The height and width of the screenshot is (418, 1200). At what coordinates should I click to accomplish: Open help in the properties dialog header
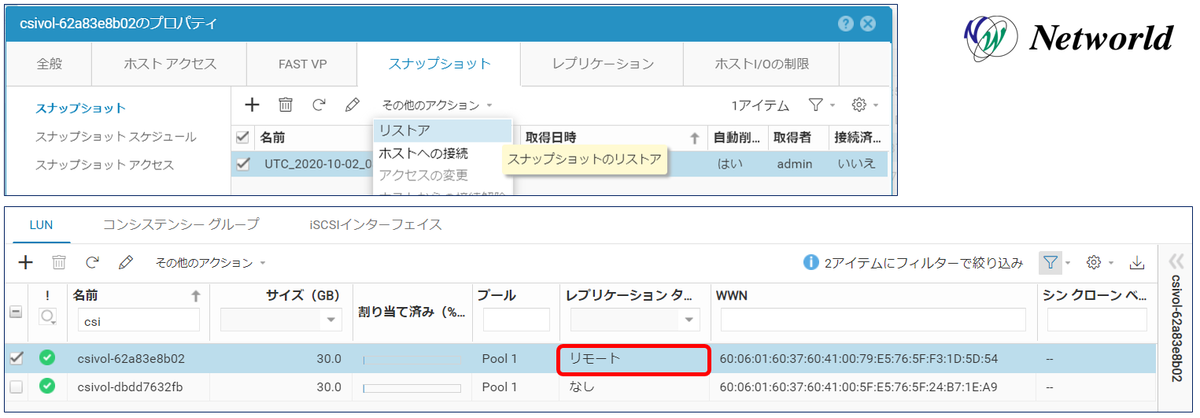[846, 23]
